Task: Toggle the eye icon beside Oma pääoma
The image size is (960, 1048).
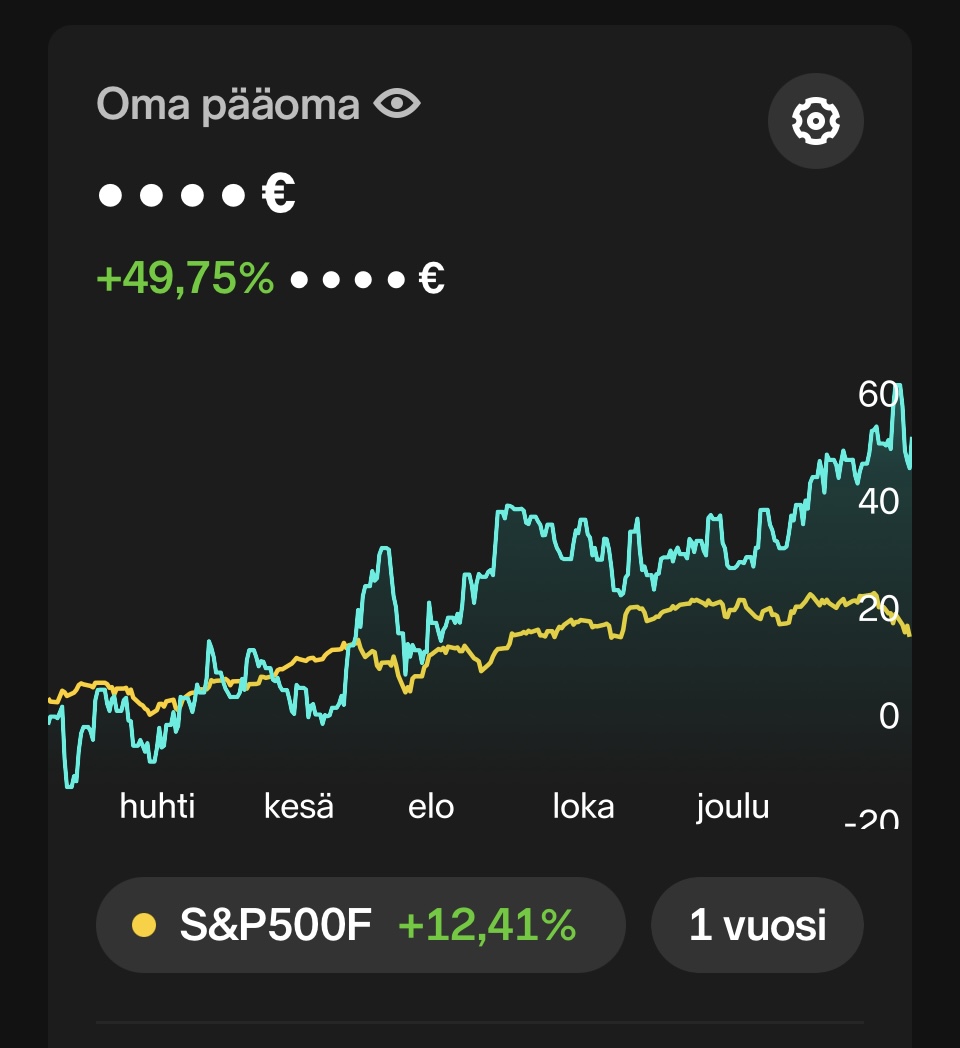Action: pyautogui.click(x=397, y=104)
